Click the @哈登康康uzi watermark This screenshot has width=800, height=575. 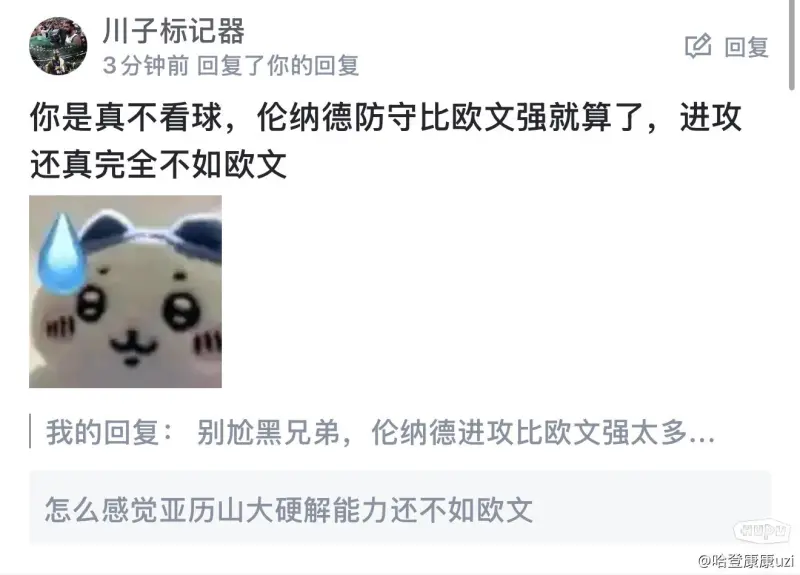point(746,561)
